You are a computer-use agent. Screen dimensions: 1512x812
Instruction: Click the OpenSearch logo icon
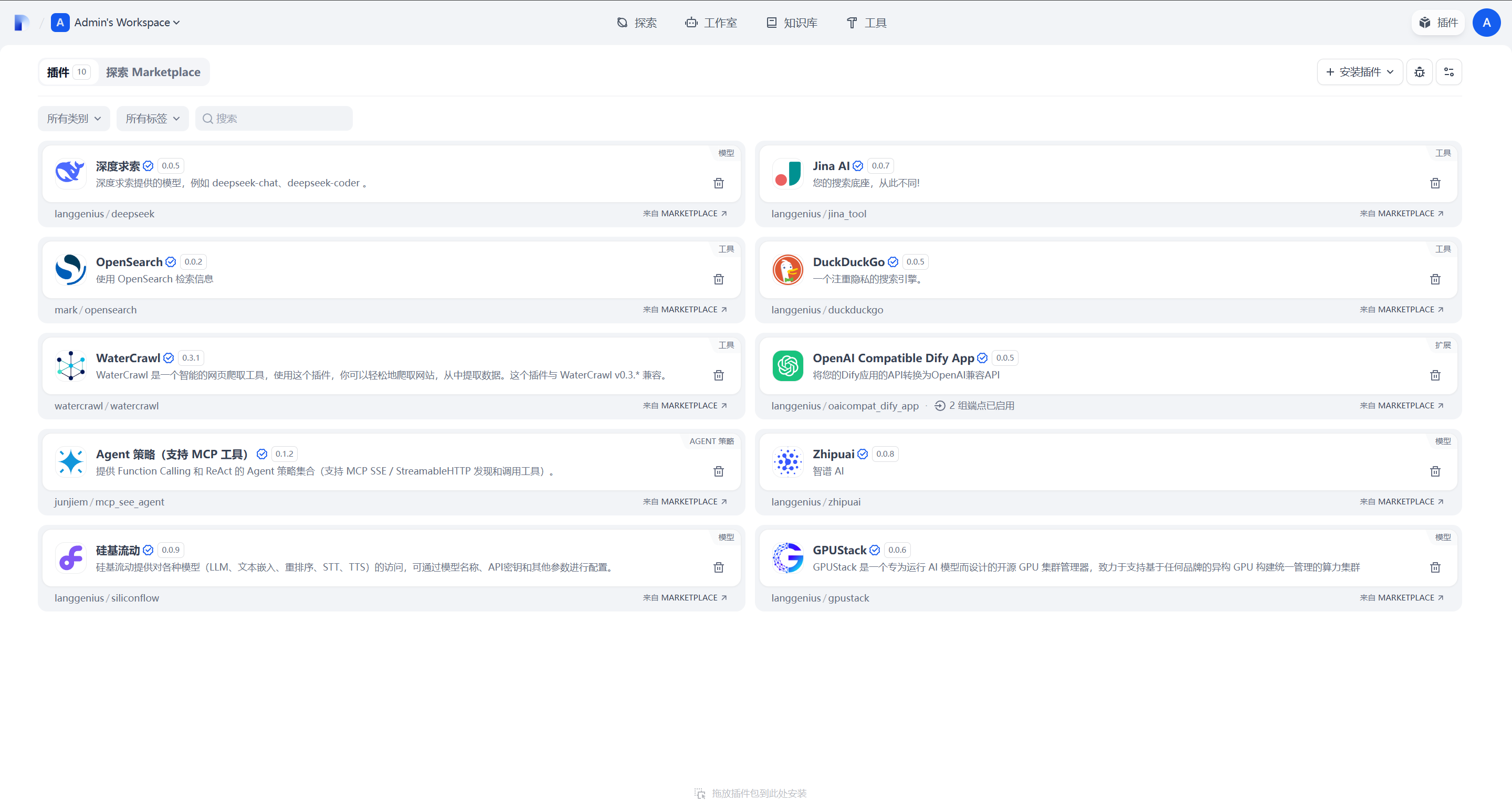click(70, 269)
